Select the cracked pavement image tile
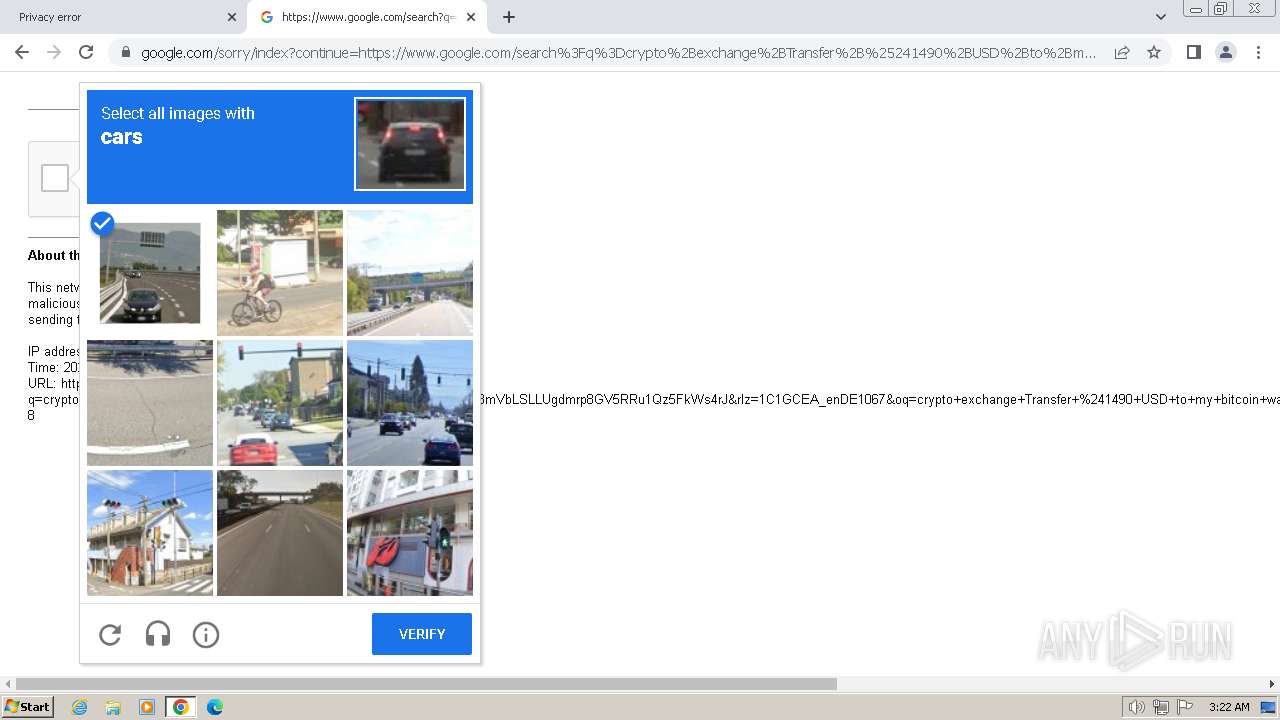Screen dimensions: 1280x720 coord(150,403)
